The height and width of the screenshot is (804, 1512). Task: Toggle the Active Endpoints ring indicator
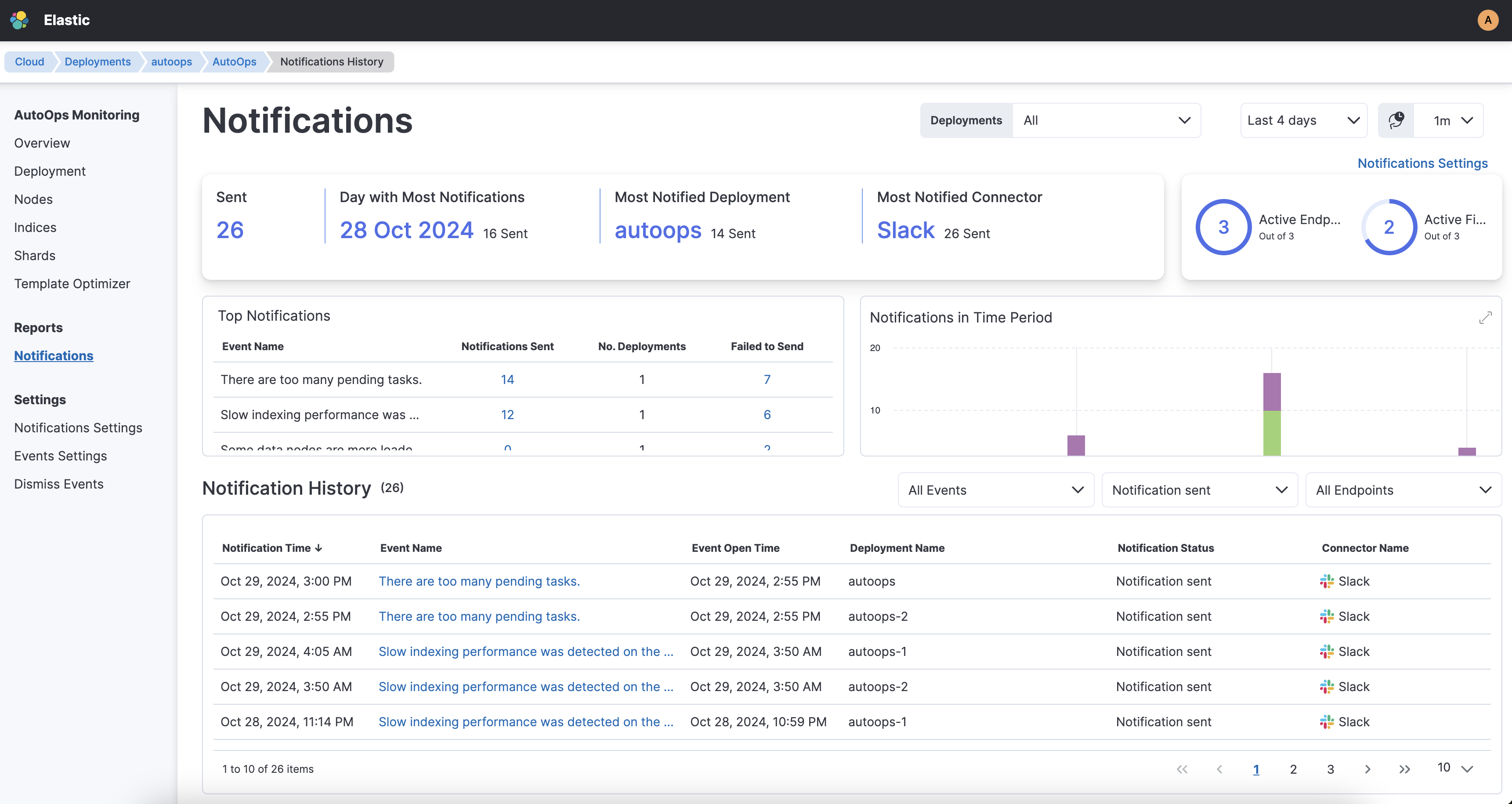[x=1224, y=227]
